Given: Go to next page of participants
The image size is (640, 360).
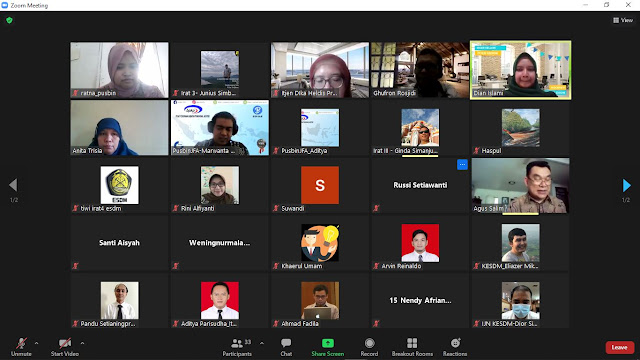Looking at the screenshot, I should click(627, 185).
